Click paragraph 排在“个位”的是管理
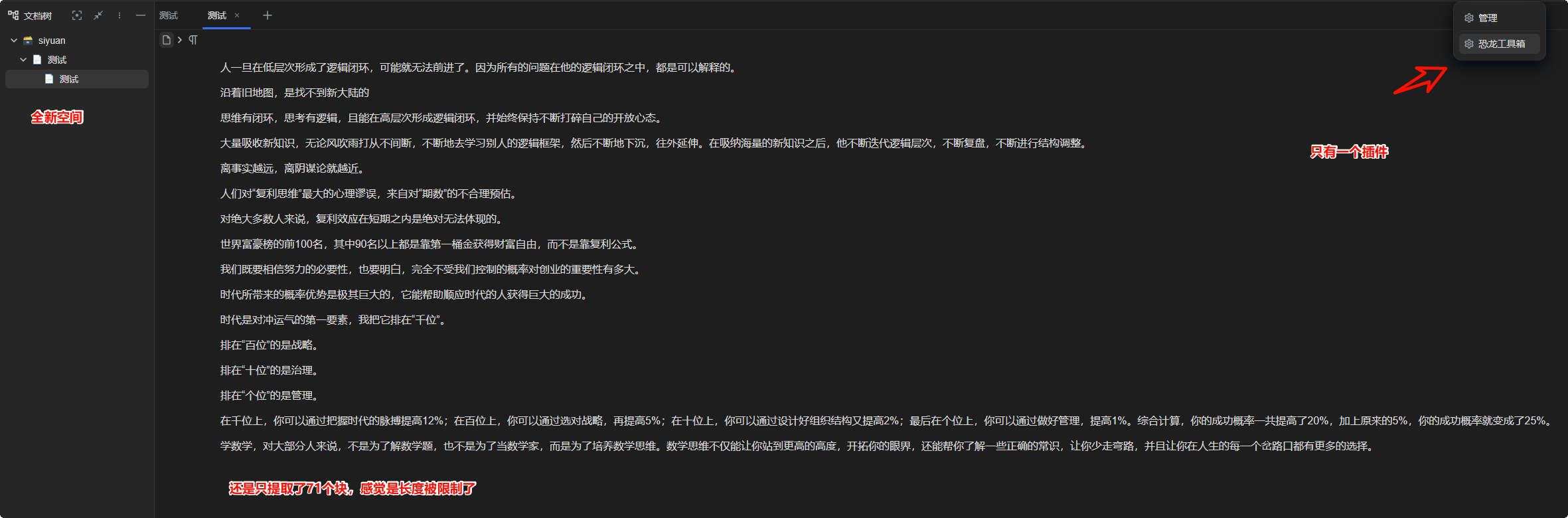The width and height of the screenshot is (1568, 518). [271, 396]
